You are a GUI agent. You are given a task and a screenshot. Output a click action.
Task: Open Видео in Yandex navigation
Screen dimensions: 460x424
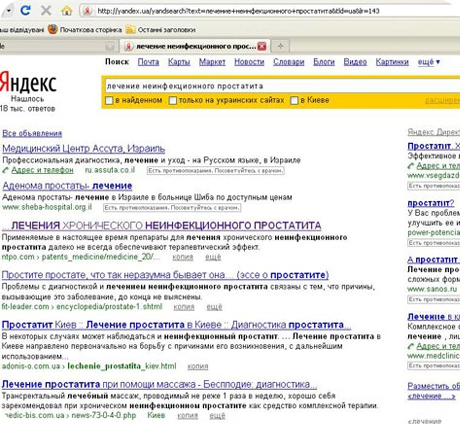pyautogui.click(x=355, y=62)
